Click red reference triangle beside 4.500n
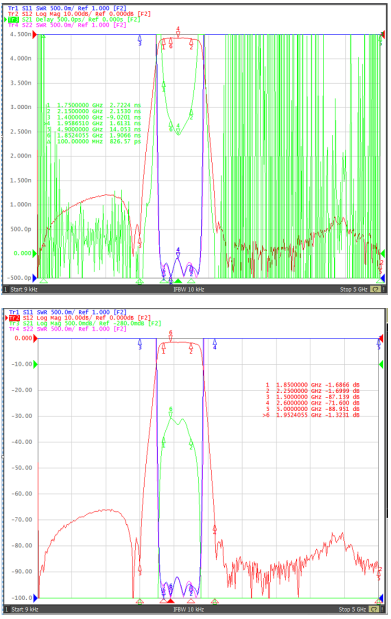The image size is (391, 619). point(34,35)
